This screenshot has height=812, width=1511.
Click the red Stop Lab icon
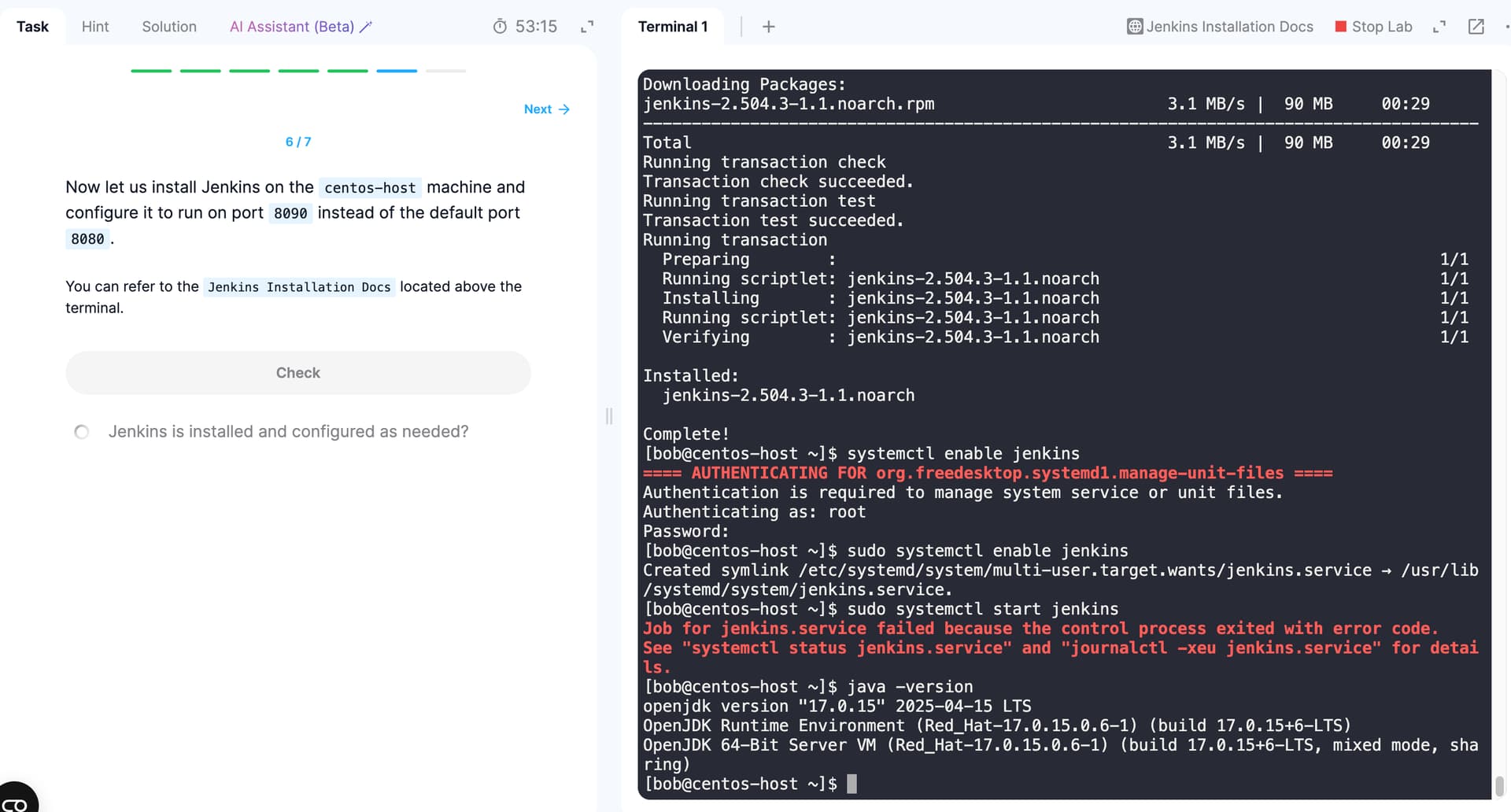[x=1341, y=27]
